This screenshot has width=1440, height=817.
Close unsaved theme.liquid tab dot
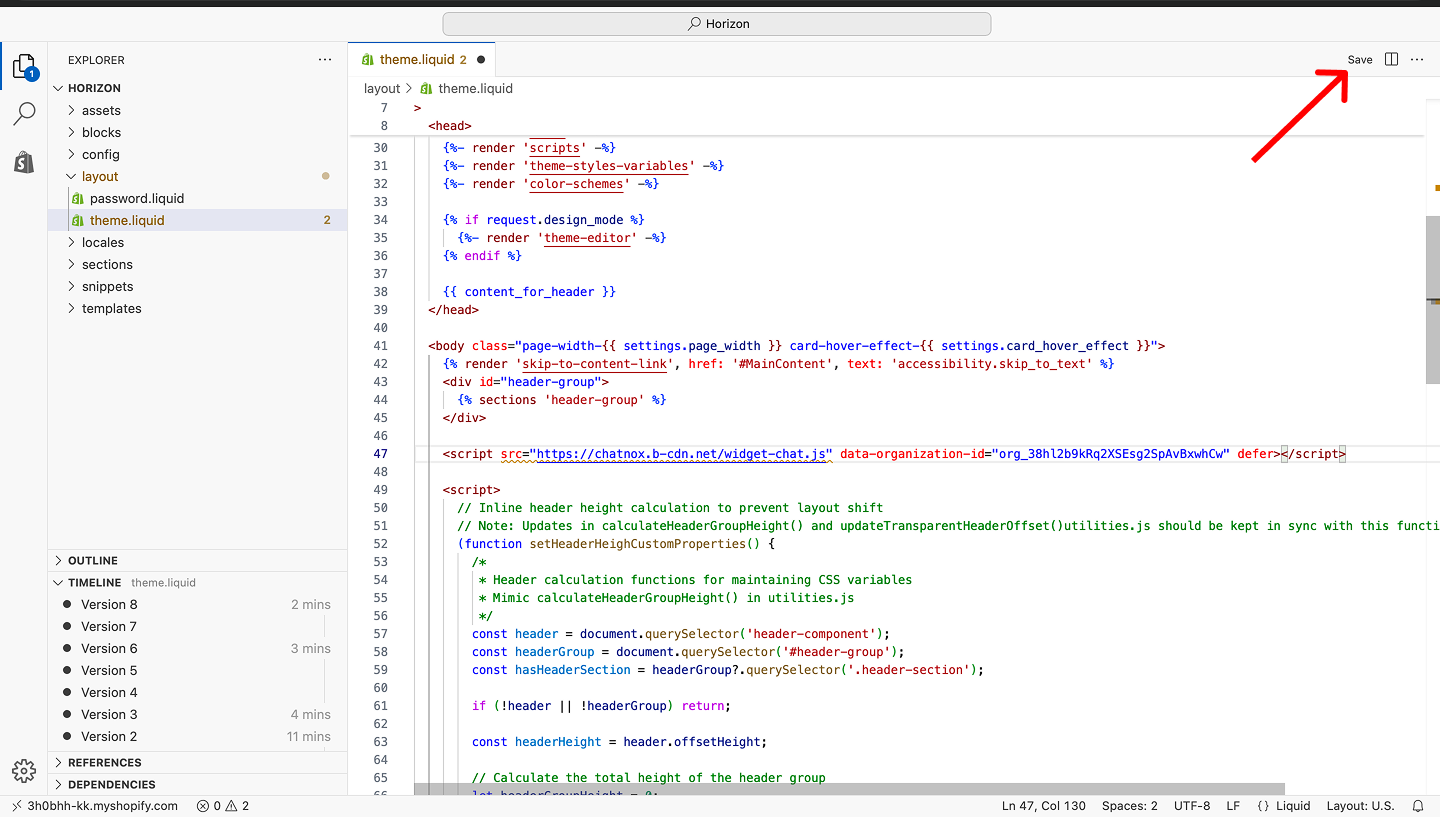(x=481, y=60)
